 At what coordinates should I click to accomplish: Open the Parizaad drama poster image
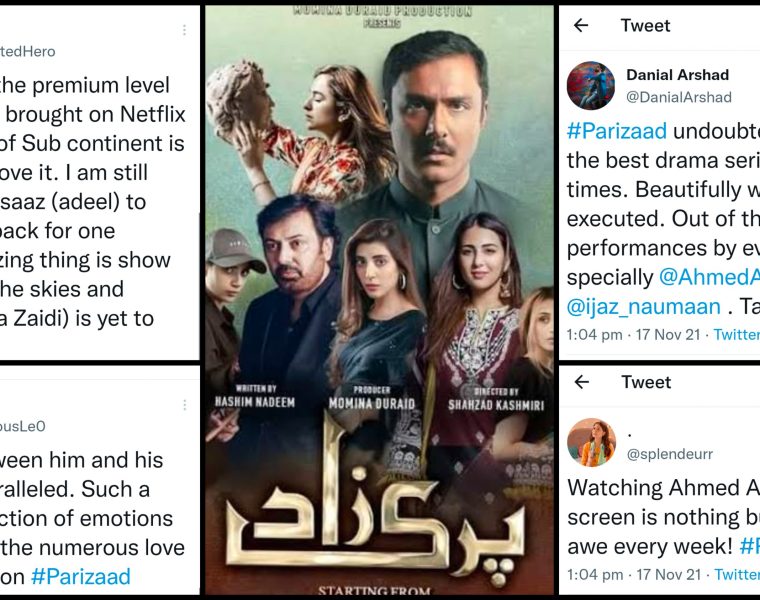pyautogui.click(x=379, y=300)
